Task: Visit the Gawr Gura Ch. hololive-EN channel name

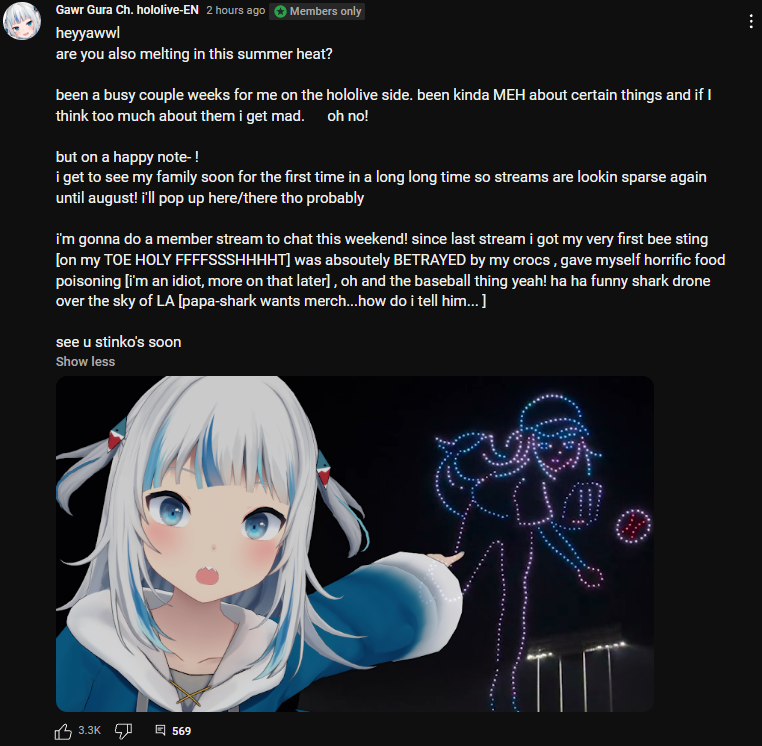Action: tap(127, 10)
